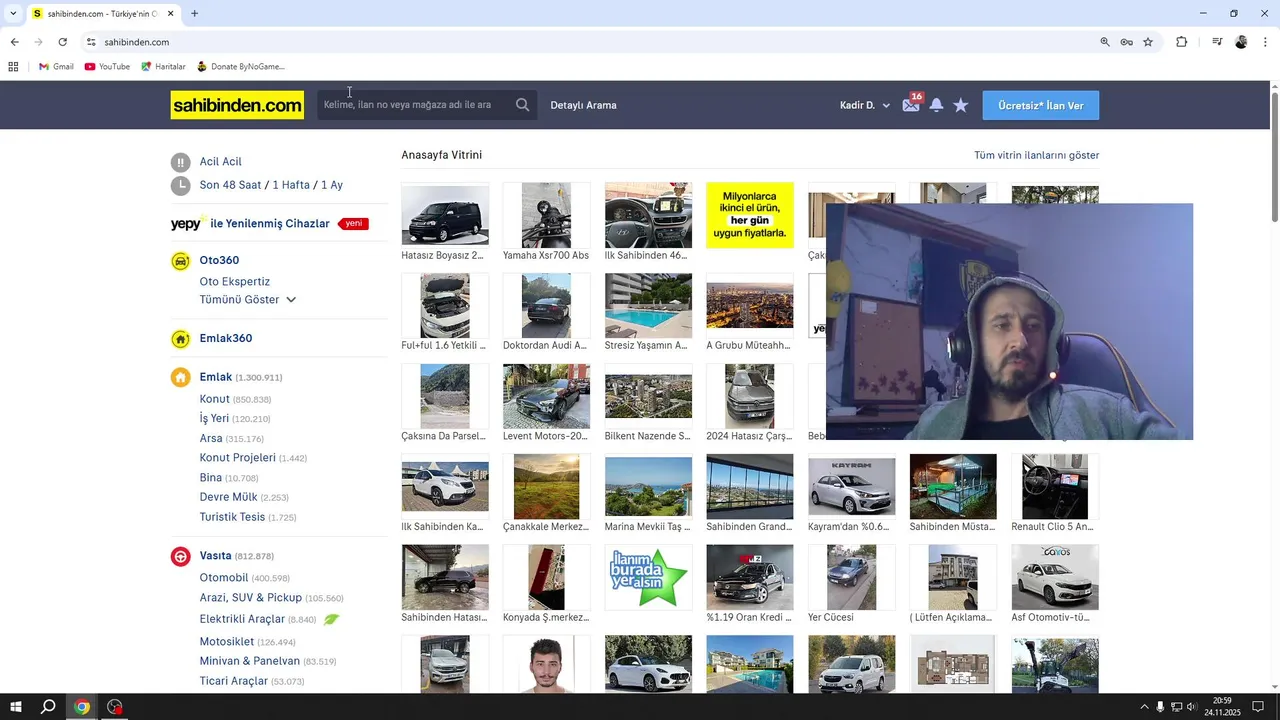Open Windows Start menu

(14, 707)
